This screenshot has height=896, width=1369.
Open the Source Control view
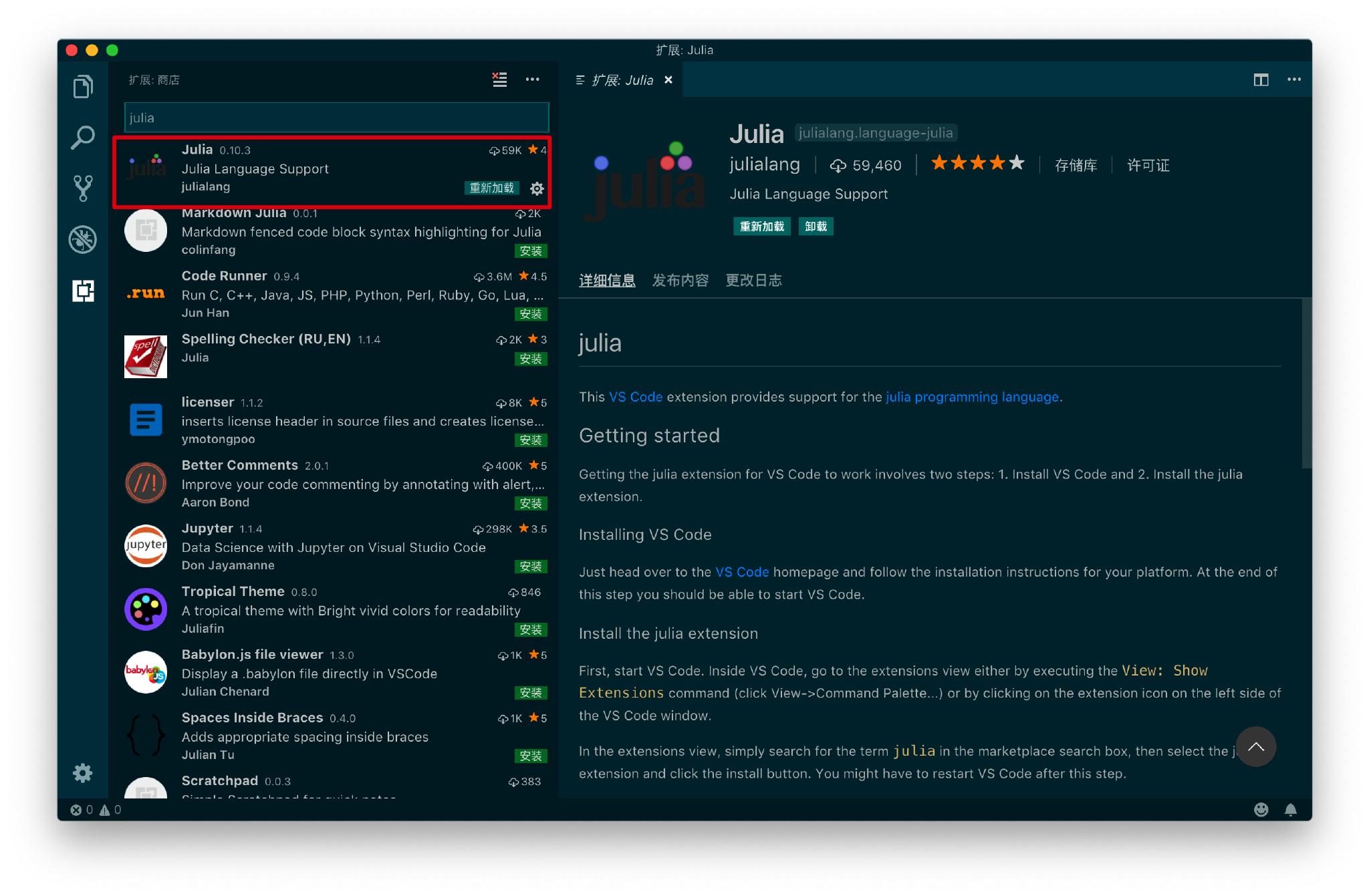tap(83, 188)
